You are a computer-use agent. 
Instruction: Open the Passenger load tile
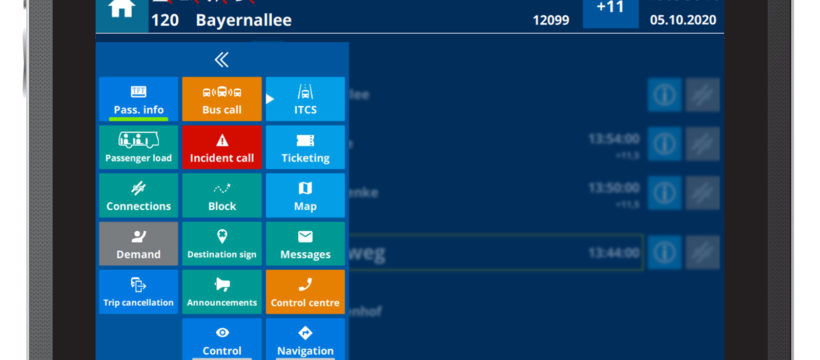(x=139, y=147)
